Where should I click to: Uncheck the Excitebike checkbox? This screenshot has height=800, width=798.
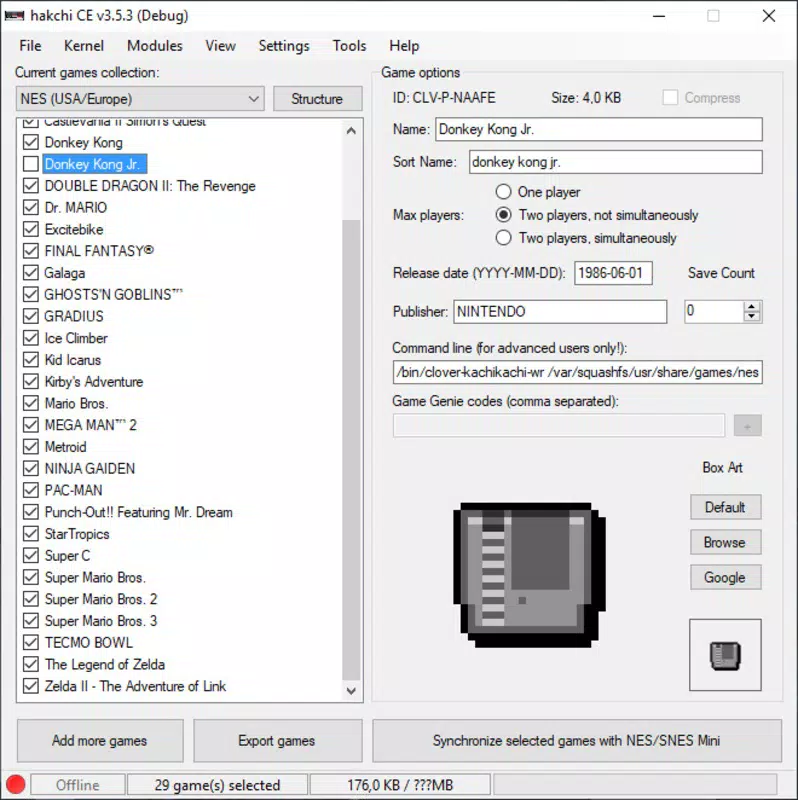click(31, 229)
